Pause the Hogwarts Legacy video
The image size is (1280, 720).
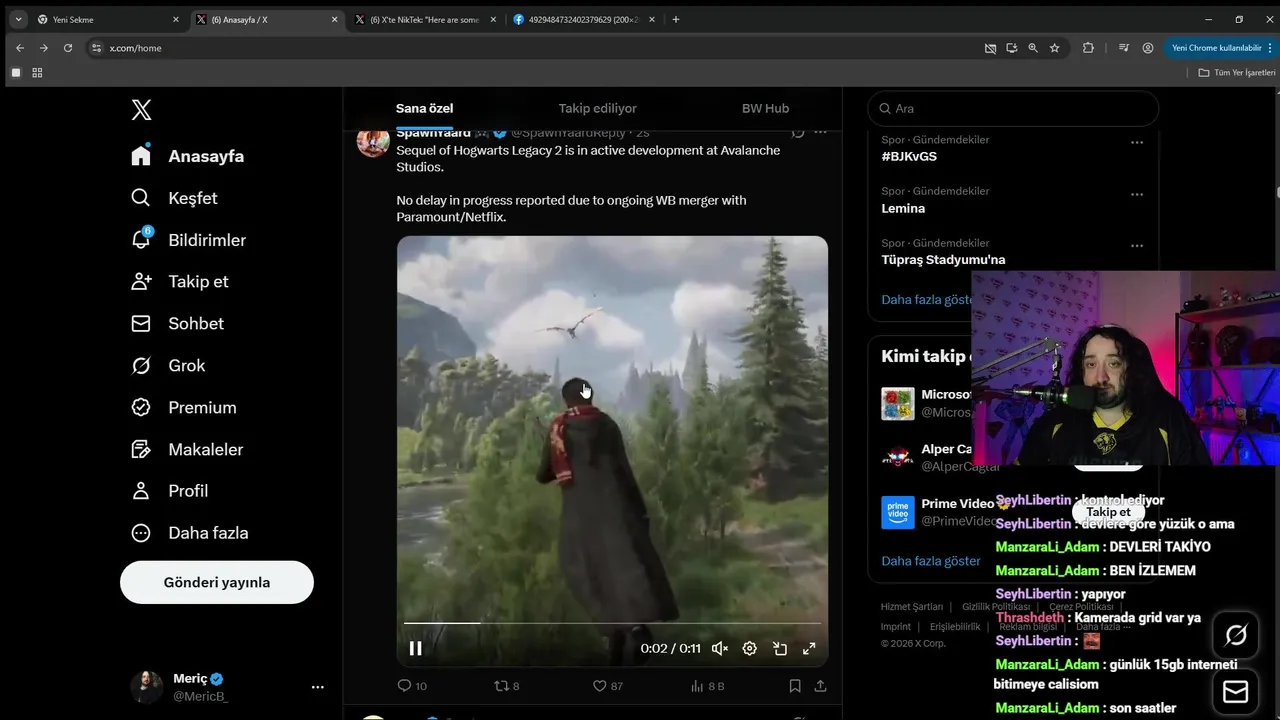pos(416,649)
